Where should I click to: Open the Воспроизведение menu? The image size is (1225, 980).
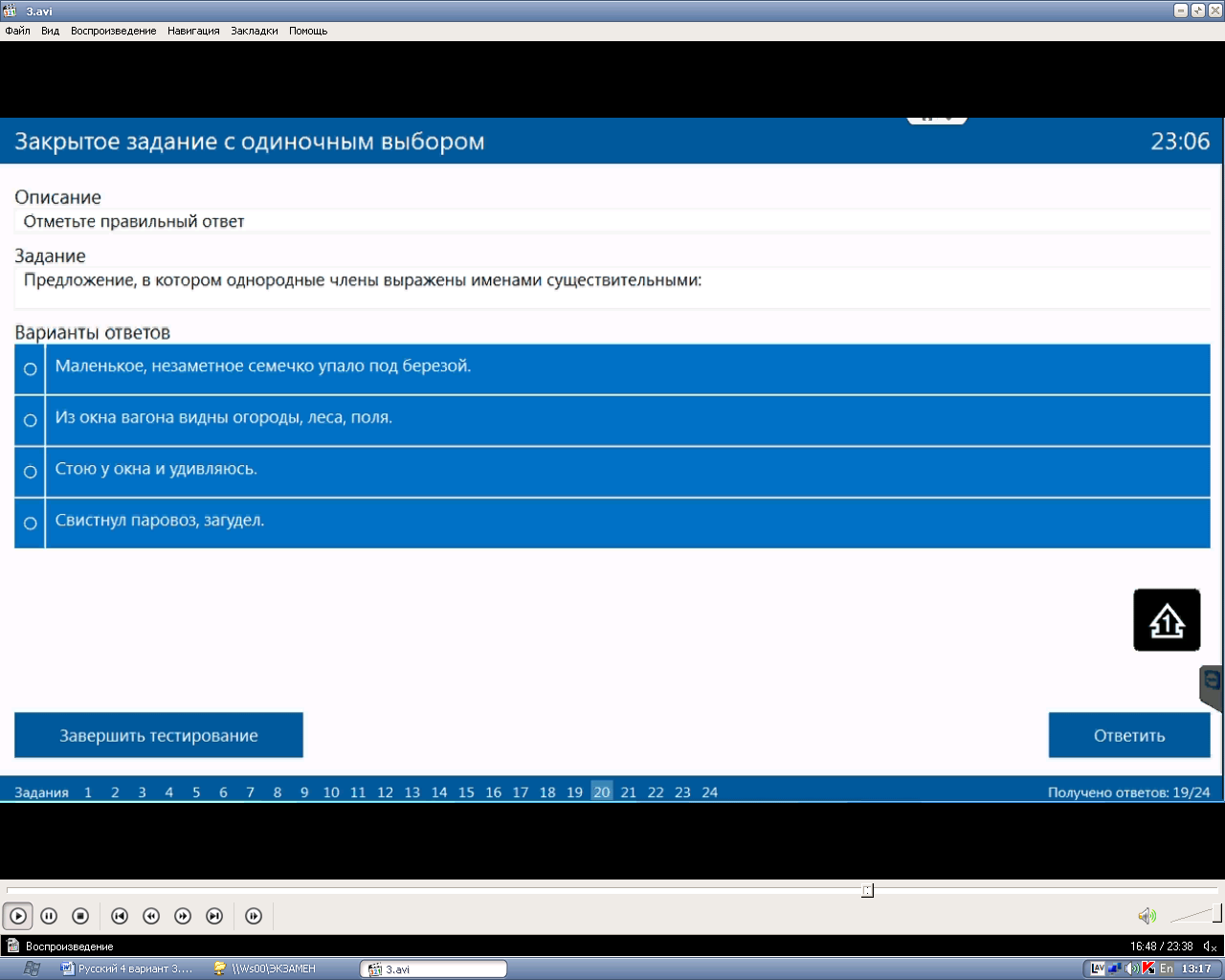pos(113,31)
